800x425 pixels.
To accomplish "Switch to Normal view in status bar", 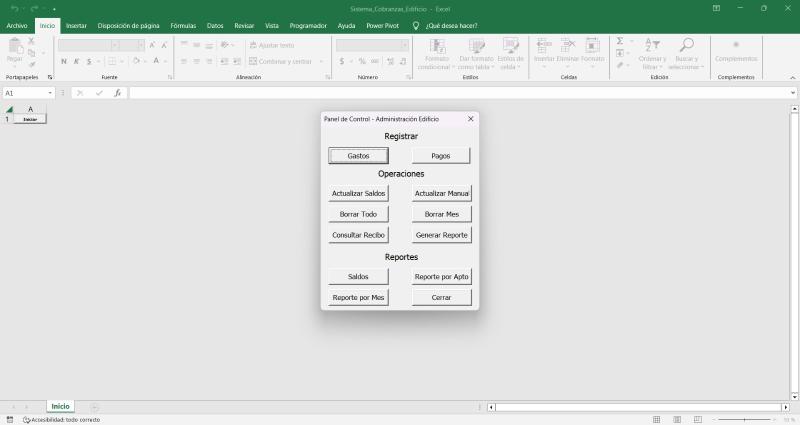I will tap(656, 420).
